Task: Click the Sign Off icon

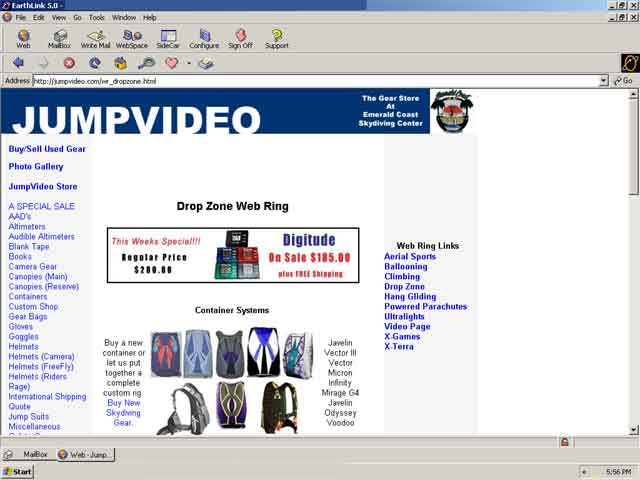Action: point(240,39)
